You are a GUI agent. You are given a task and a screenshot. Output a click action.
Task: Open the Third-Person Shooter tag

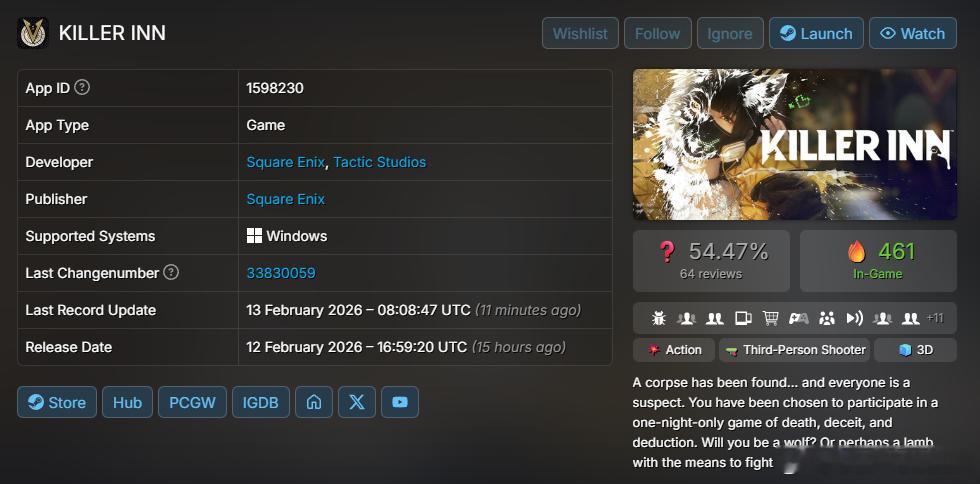(x=794, y=350)
